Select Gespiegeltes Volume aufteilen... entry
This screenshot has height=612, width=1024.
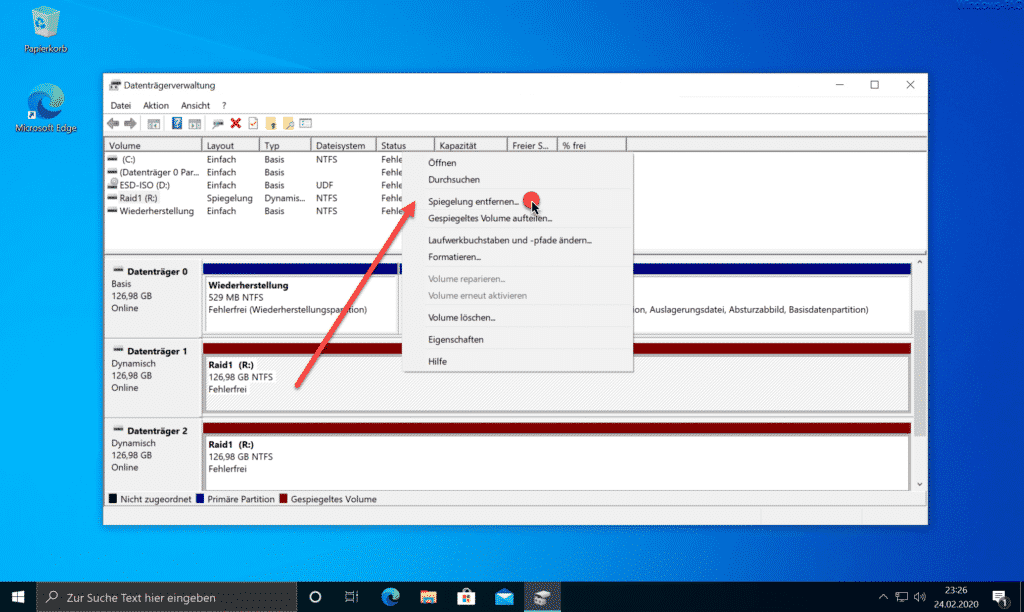pos(518,218)
